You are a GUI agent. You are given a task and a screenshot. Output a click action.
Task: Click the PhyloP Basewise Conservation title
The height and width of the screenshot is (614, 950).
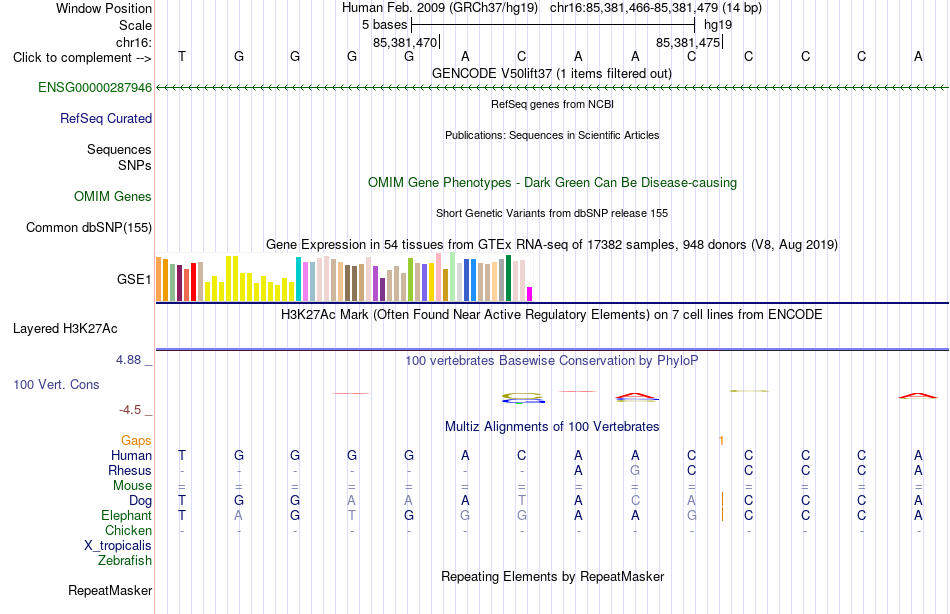click(x=552, y=361)
